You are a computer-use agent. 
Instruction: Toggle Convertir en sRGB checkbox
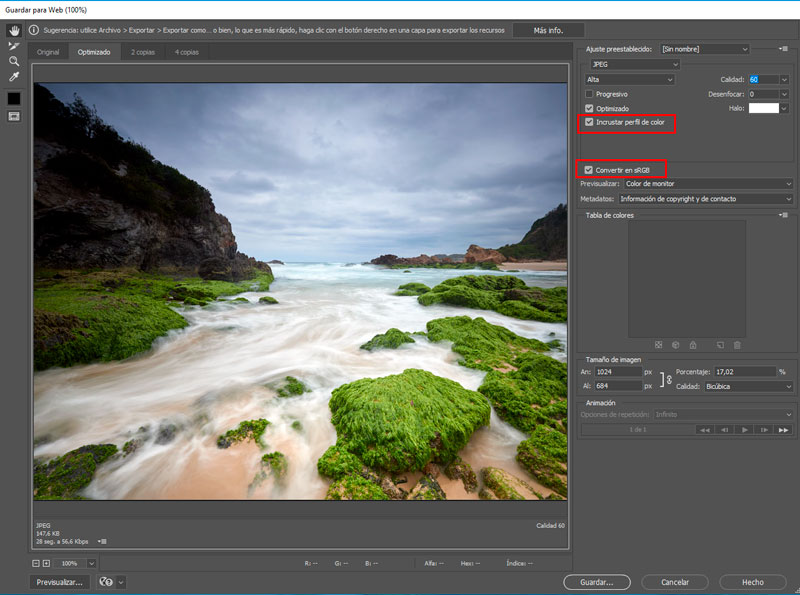[589, 170]
